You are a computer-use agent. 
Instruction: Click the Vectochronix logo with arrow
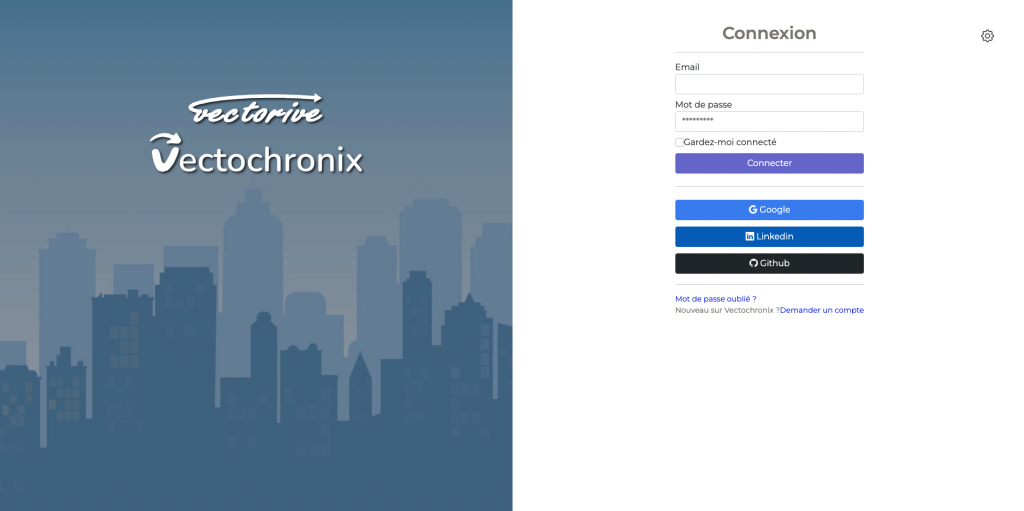[256, 155]
